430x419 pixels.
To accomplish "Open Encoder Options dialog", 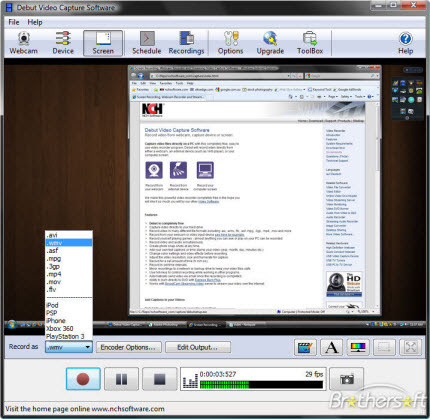I will pyautogui.click(x=129, y=347).
